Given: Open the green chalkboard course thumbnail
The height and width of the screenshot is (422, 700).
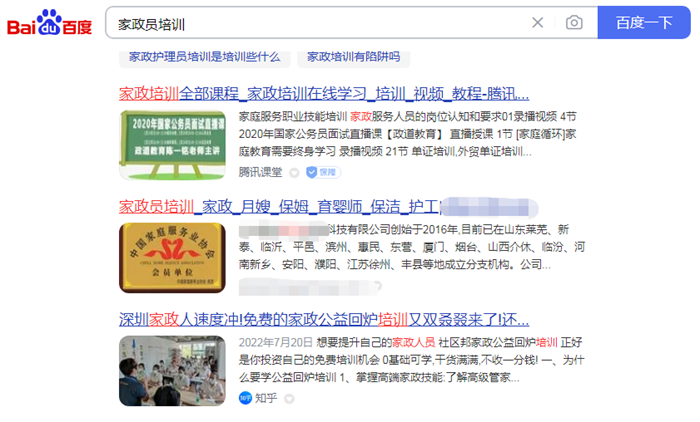Looking at the screenshot, I should 172,145.
